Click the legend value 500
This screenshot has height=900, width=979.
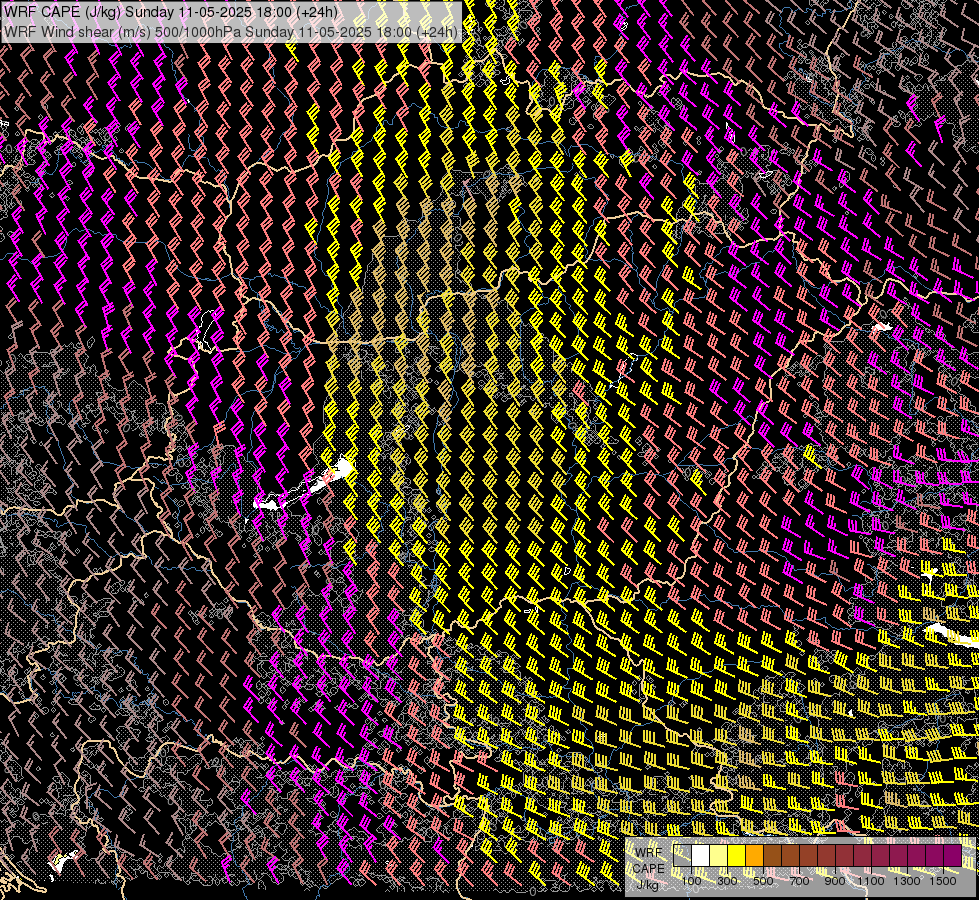[763, 881]
